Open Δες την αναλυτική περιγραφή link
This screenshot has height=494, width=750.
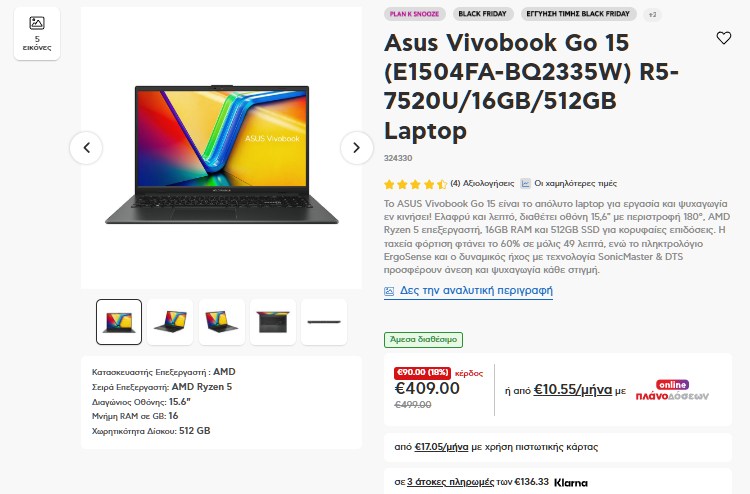(476, 290)
